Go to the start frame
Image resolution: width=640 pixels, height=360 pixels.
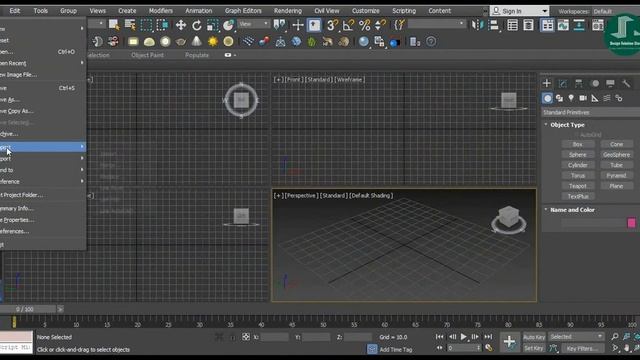[x=440, y=337]
